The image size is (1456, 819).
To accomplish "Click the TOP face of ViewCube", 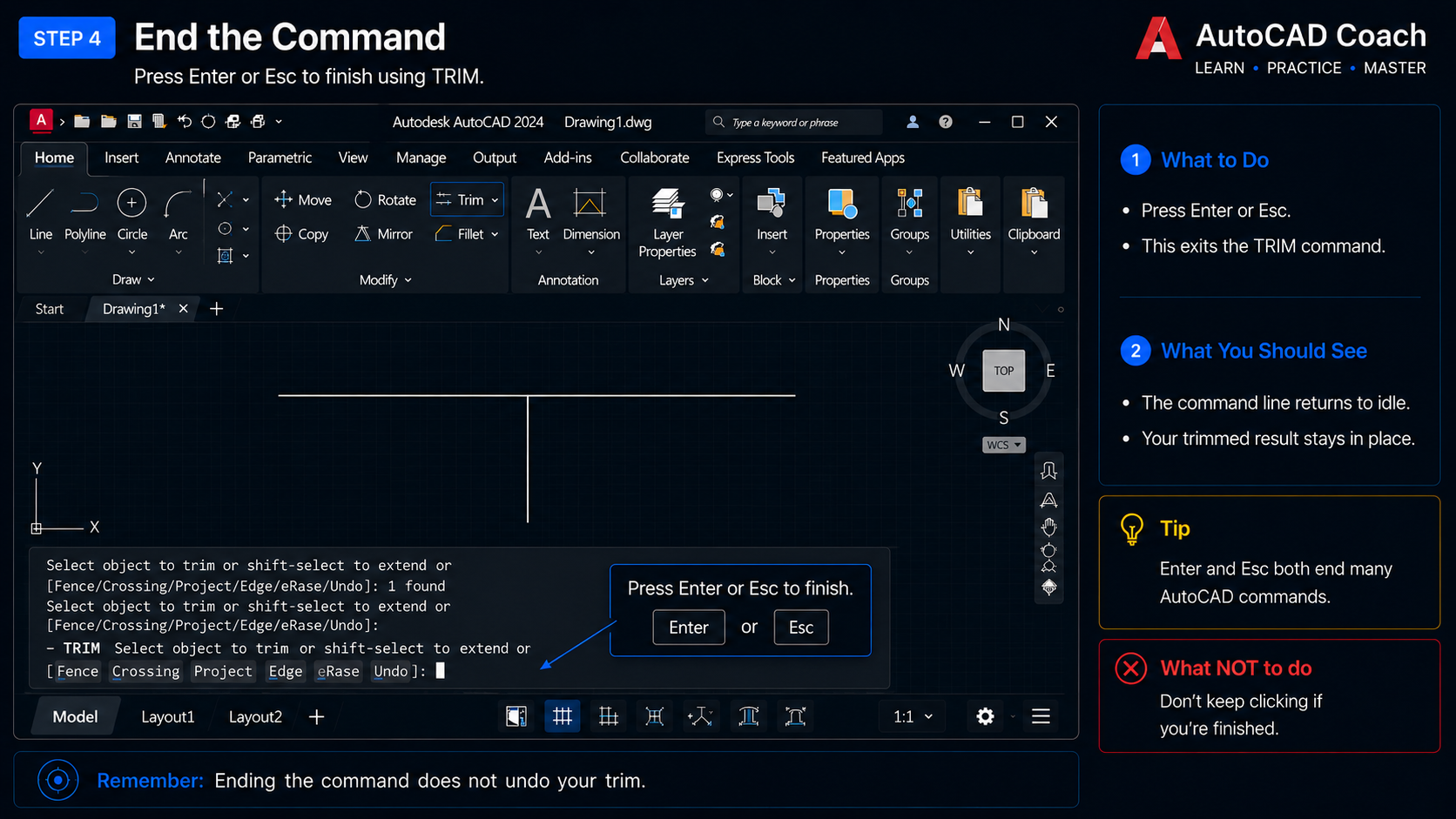I will [1004, 371].
